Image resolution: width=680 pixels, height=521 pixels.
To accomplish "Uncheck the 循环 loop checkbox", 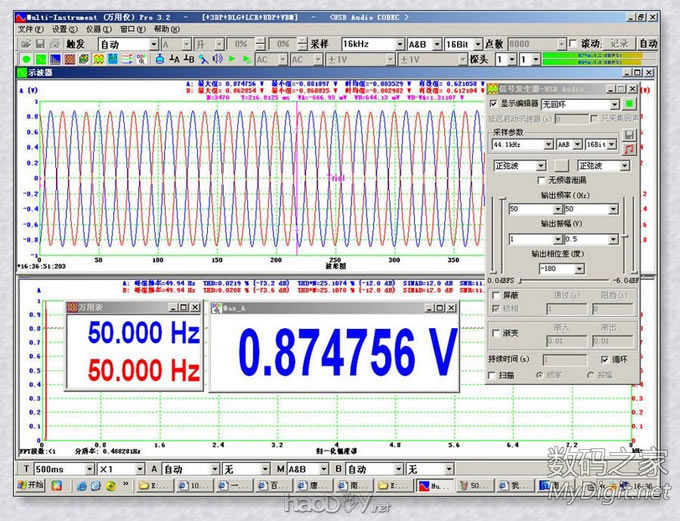I will pos(604,359).
